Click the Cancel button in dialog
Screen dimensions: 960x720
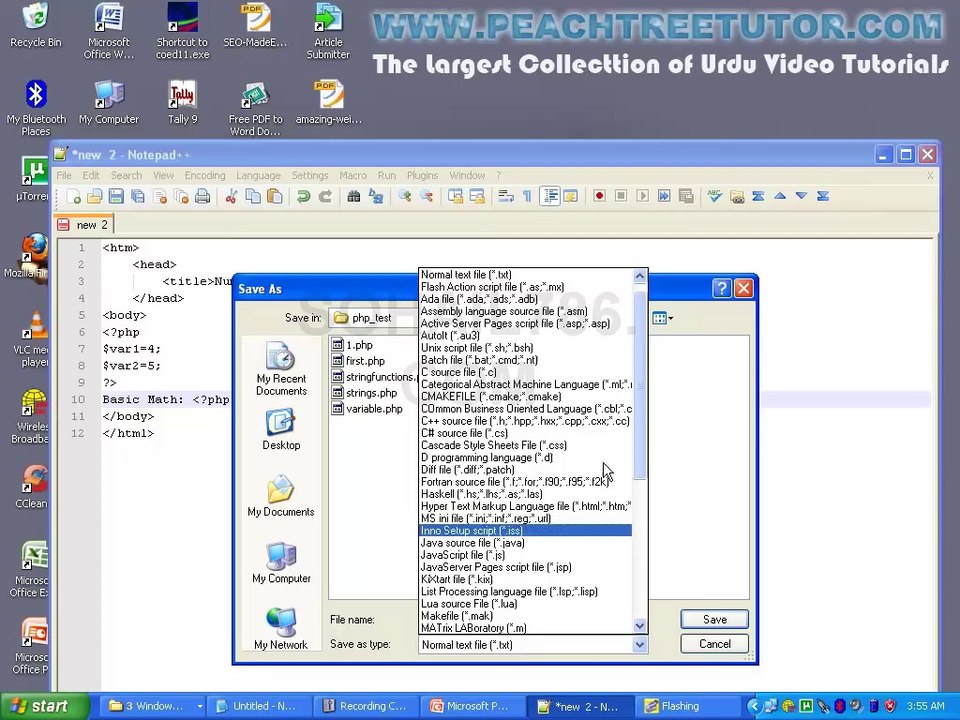coord(714,644)
